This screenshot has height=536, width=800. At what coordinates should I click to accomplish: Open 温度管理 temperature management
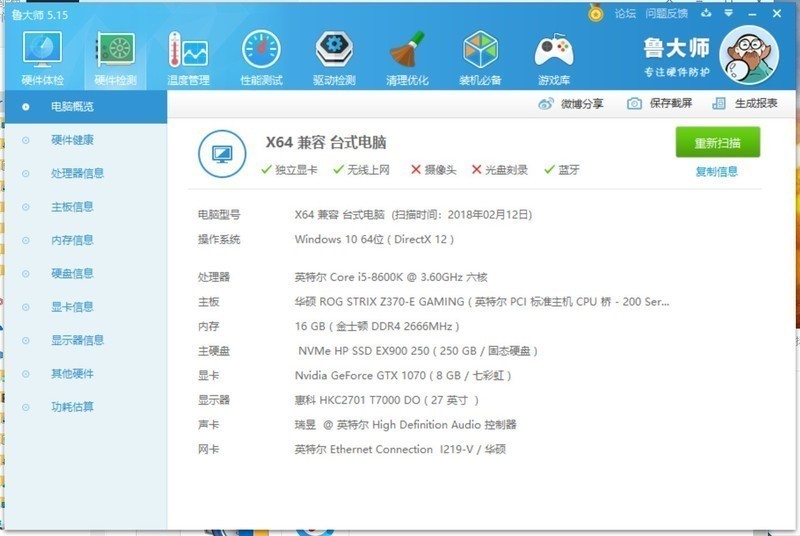pyautogui.click(x=188, y=57)
